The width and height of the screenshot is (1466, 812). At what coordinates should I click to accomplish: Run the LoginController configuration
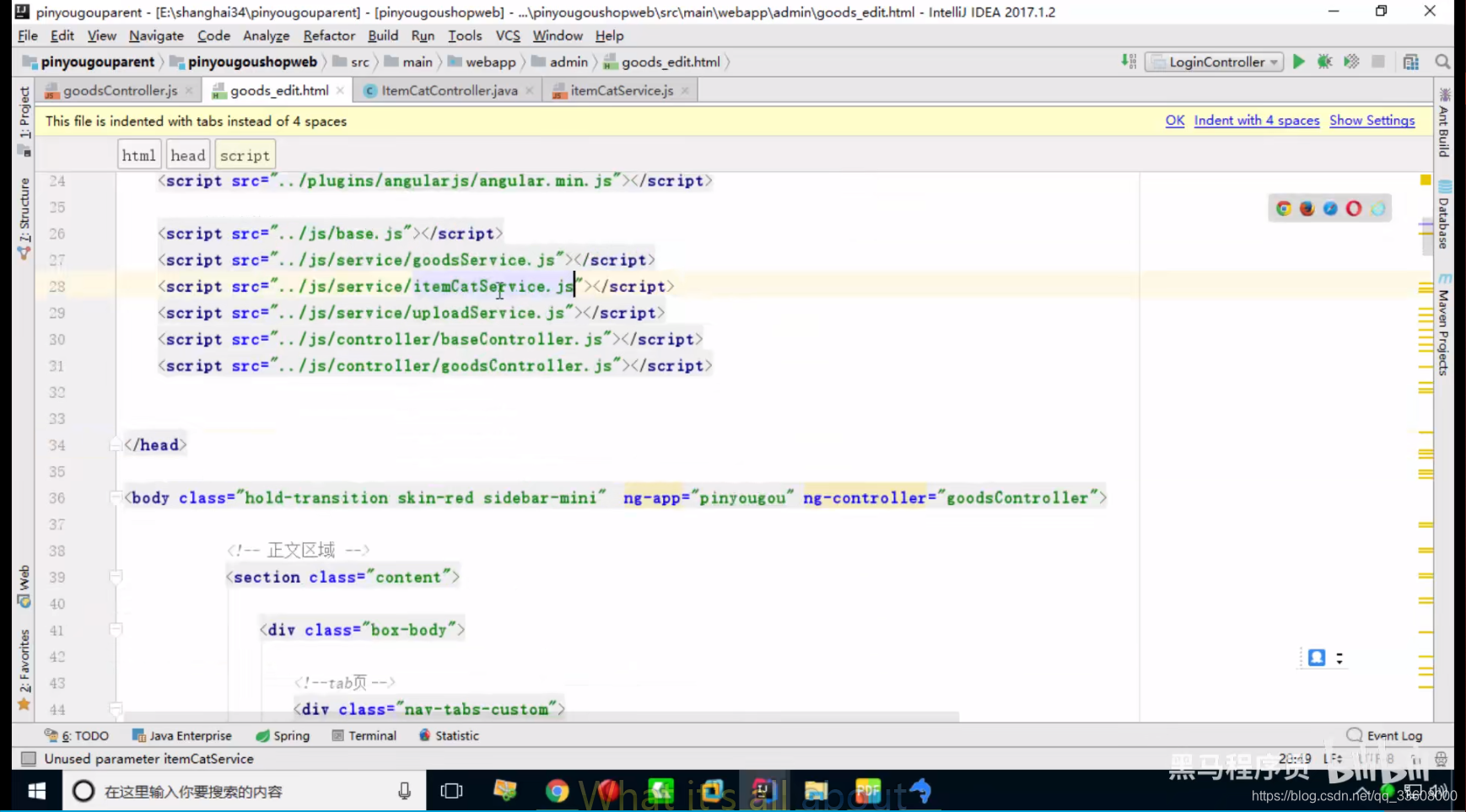pyautogui.click(x=1298, y=62)
